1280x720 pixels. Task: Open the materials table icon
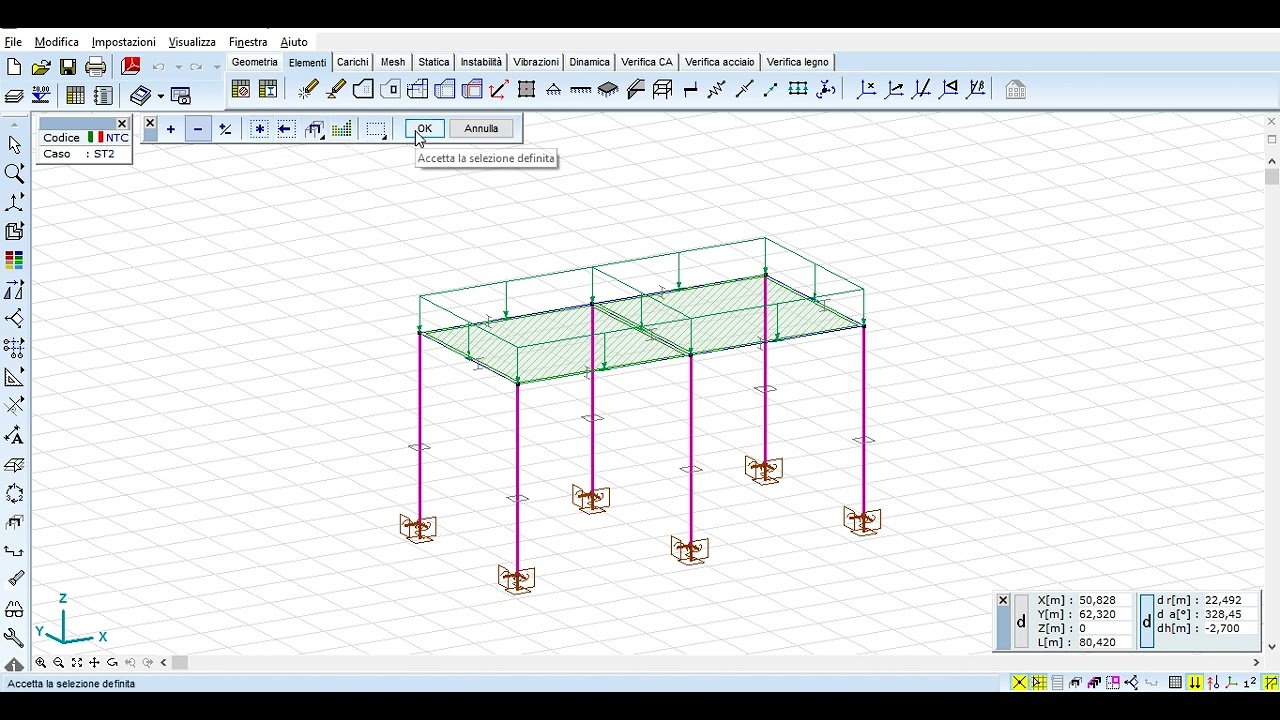pos(240,90)
